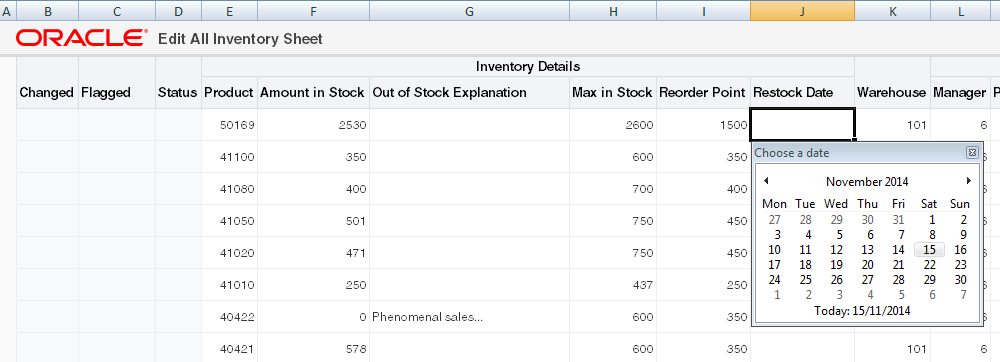
Task: Click Today: 15/11/2014 link
Action: point(862,311)
